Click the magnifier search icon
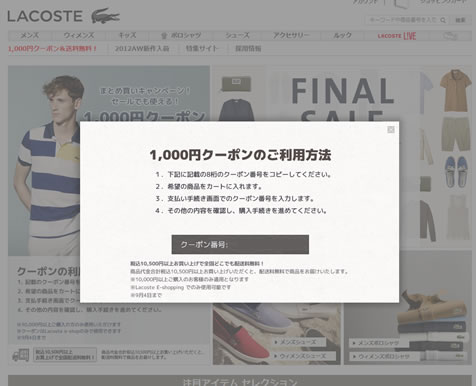 click(443, 20)
